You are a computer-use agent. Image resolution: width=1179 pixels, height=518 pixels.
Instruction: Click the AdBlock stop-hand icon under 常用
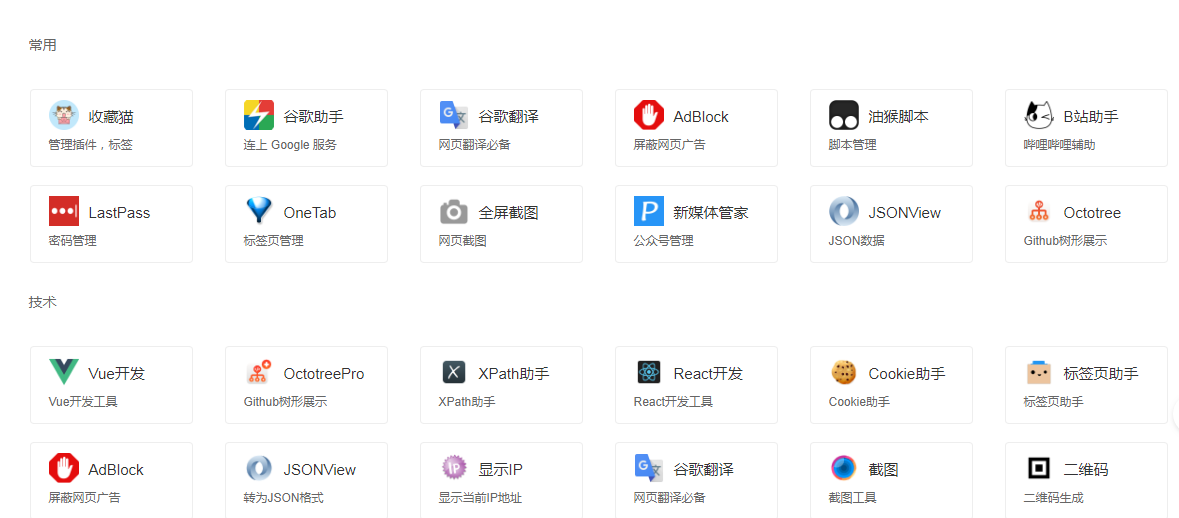[649, 115]
